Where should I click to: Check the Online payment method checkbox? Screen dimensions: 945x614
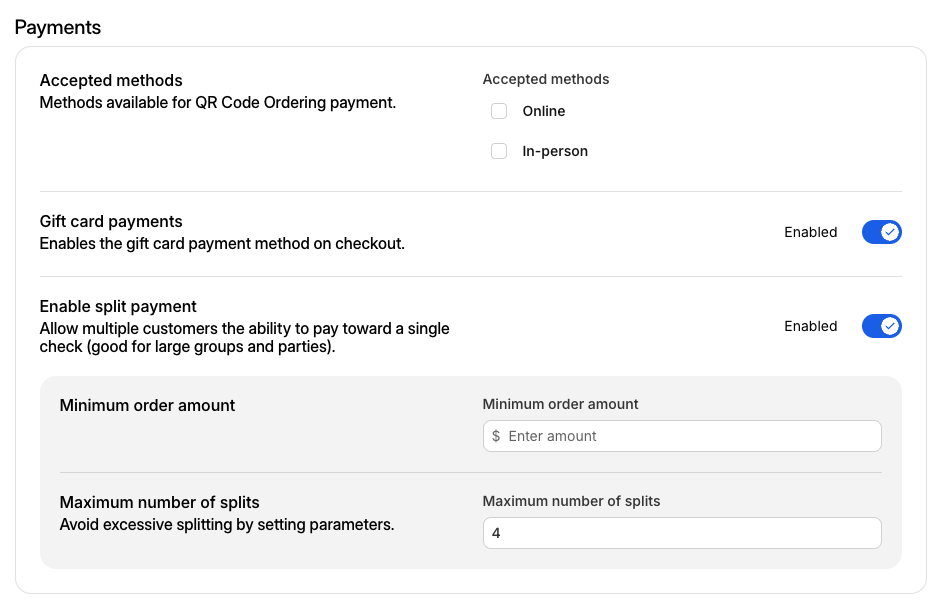click(x=499, y=111)
